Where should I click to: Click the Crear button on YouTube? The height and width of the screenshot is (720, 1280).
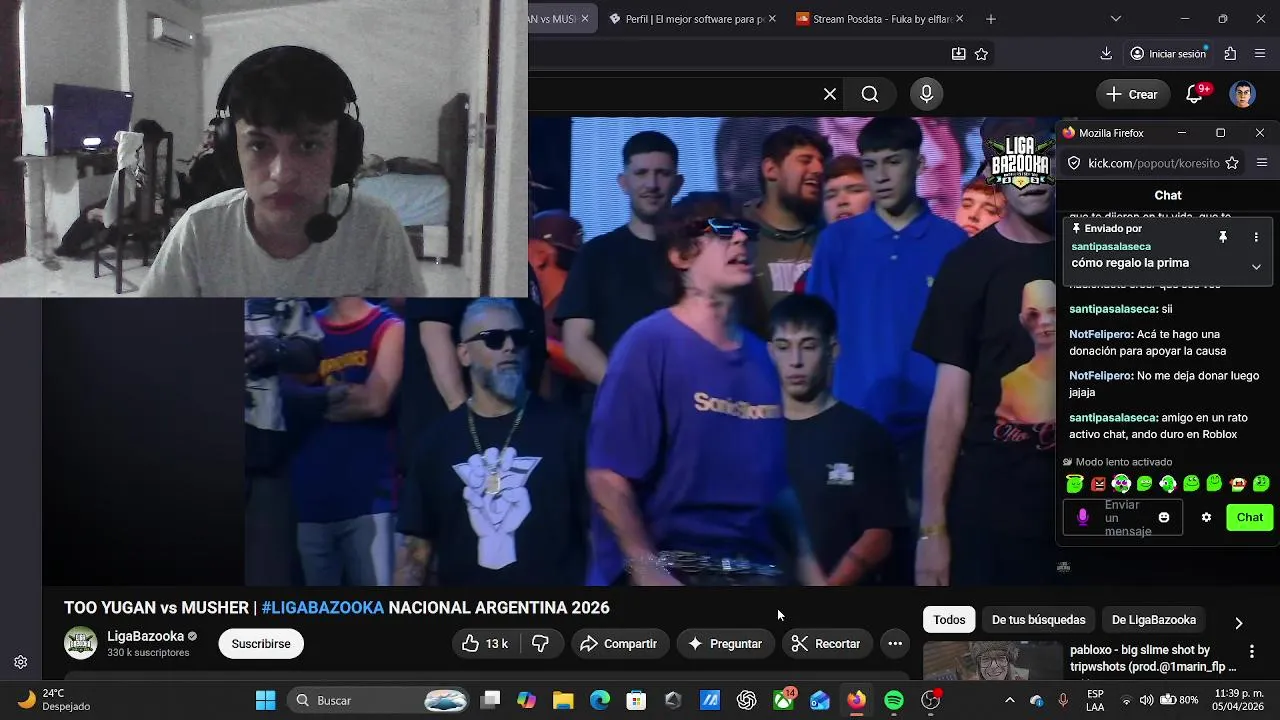1132,94
